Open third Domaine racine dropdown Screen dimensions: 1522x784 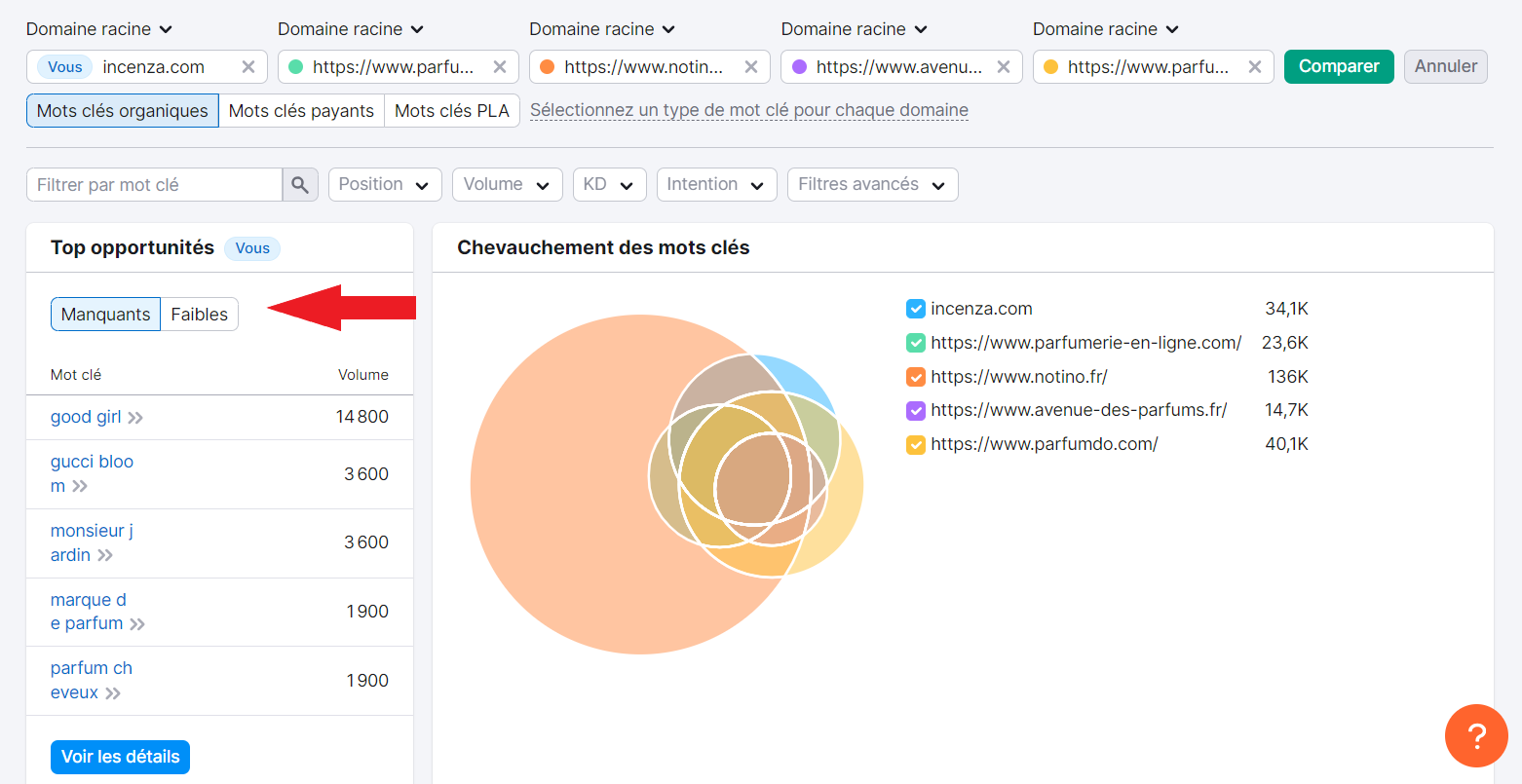point(602,29)
